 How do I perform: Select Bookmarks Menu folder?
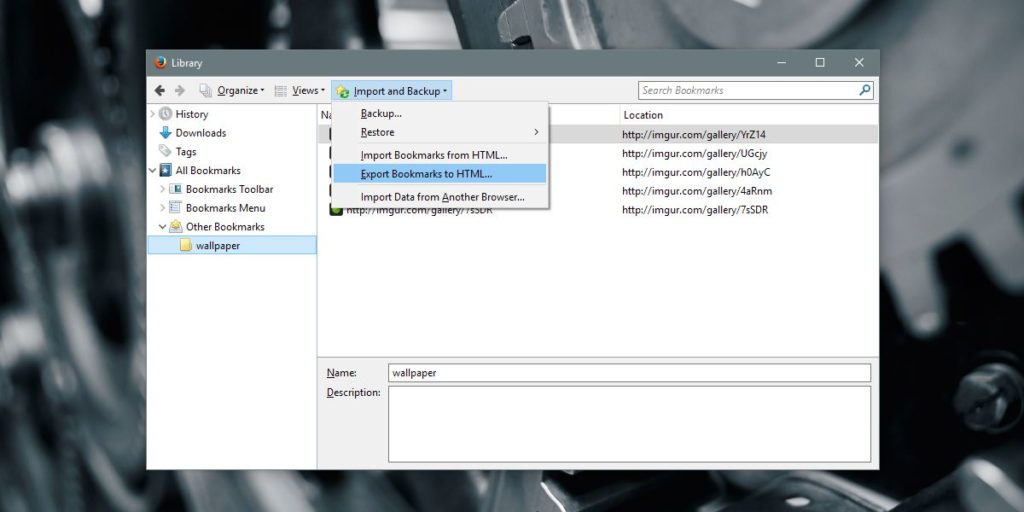click(x=225, y=208)
